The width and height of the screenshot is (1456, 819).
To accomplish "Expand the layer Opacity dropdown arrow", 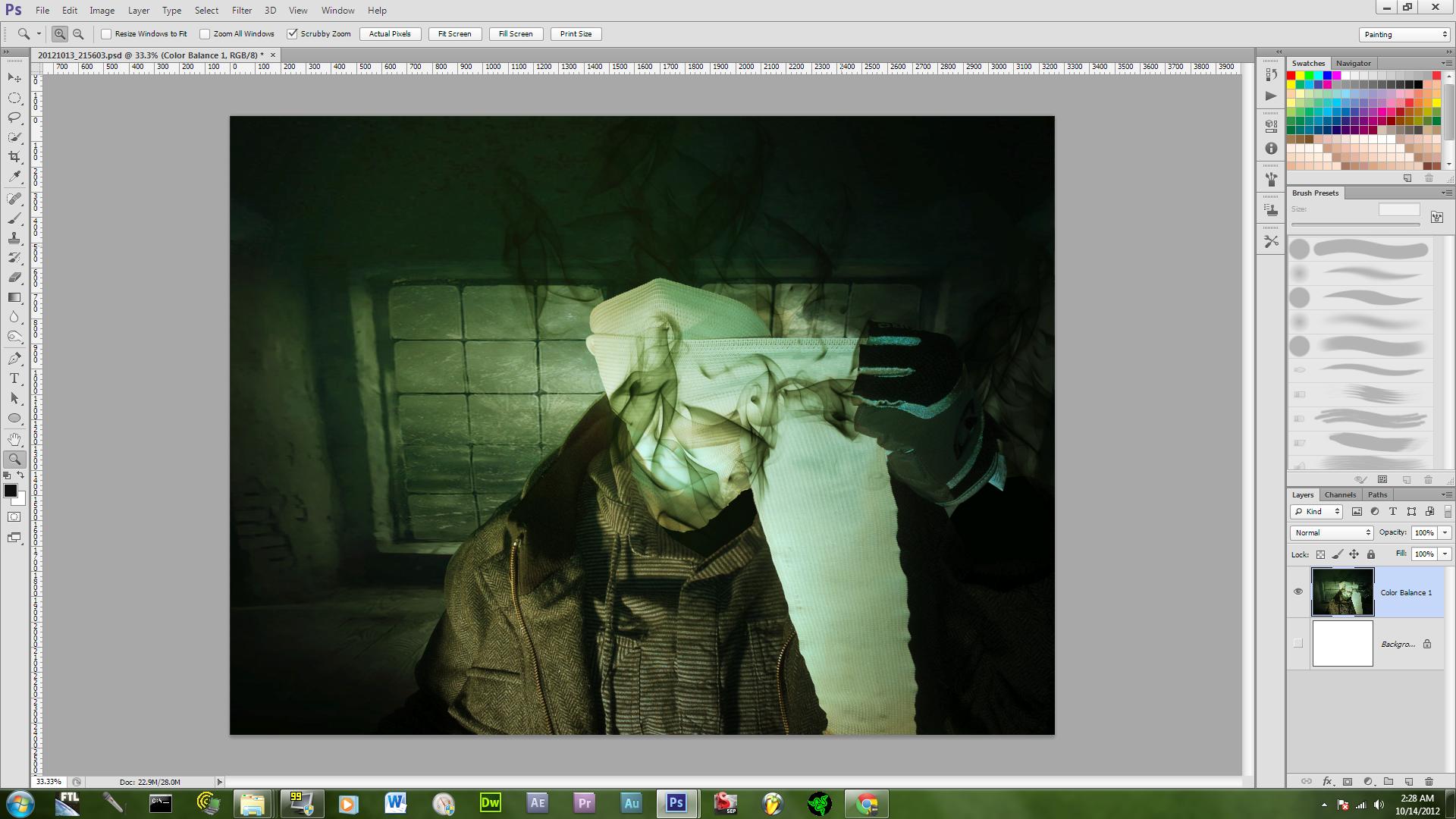I will pyautogui.click(x=1445, y=532).
